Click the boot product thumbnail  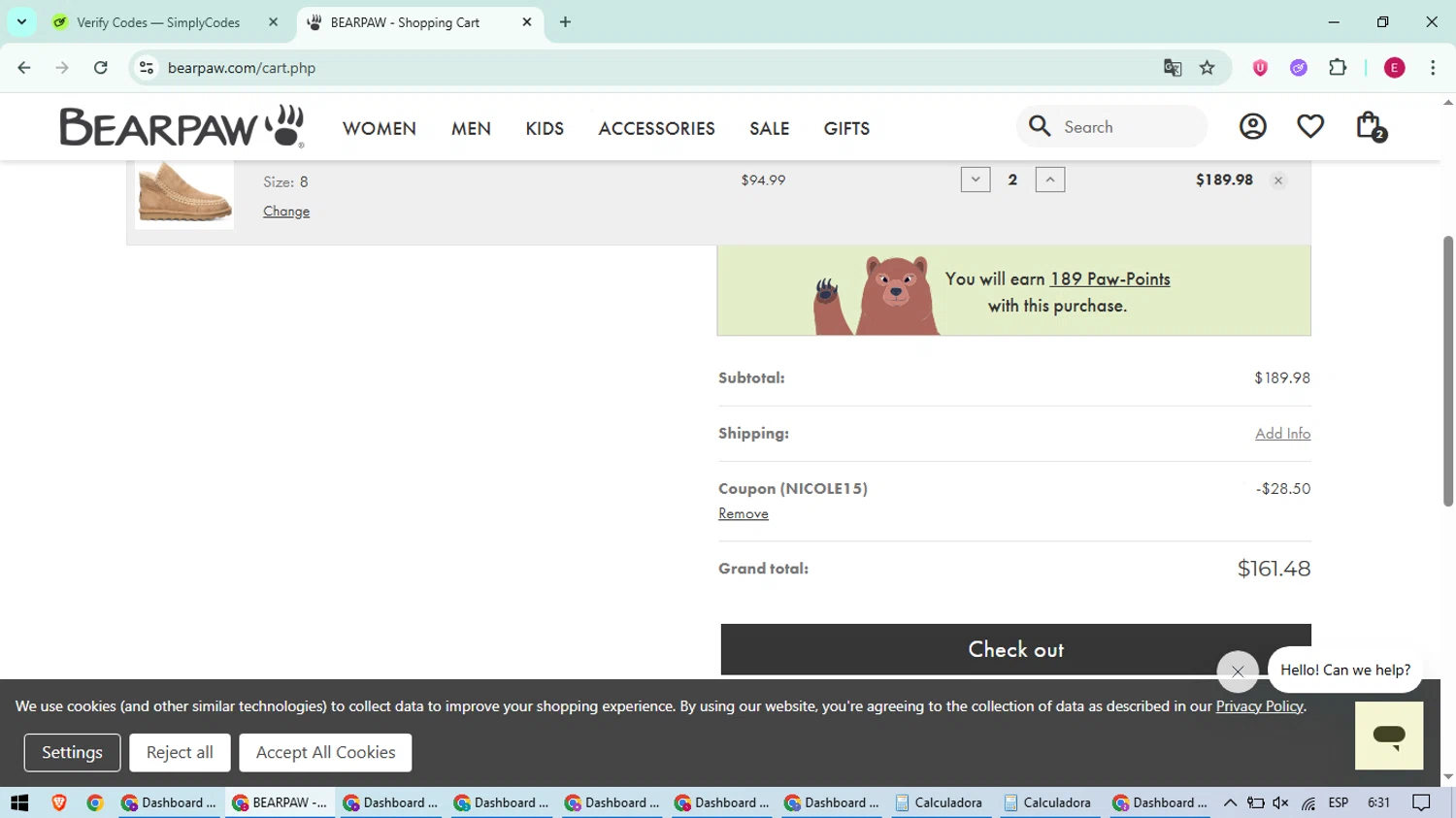pyautogui.click(x=184, y=193)
